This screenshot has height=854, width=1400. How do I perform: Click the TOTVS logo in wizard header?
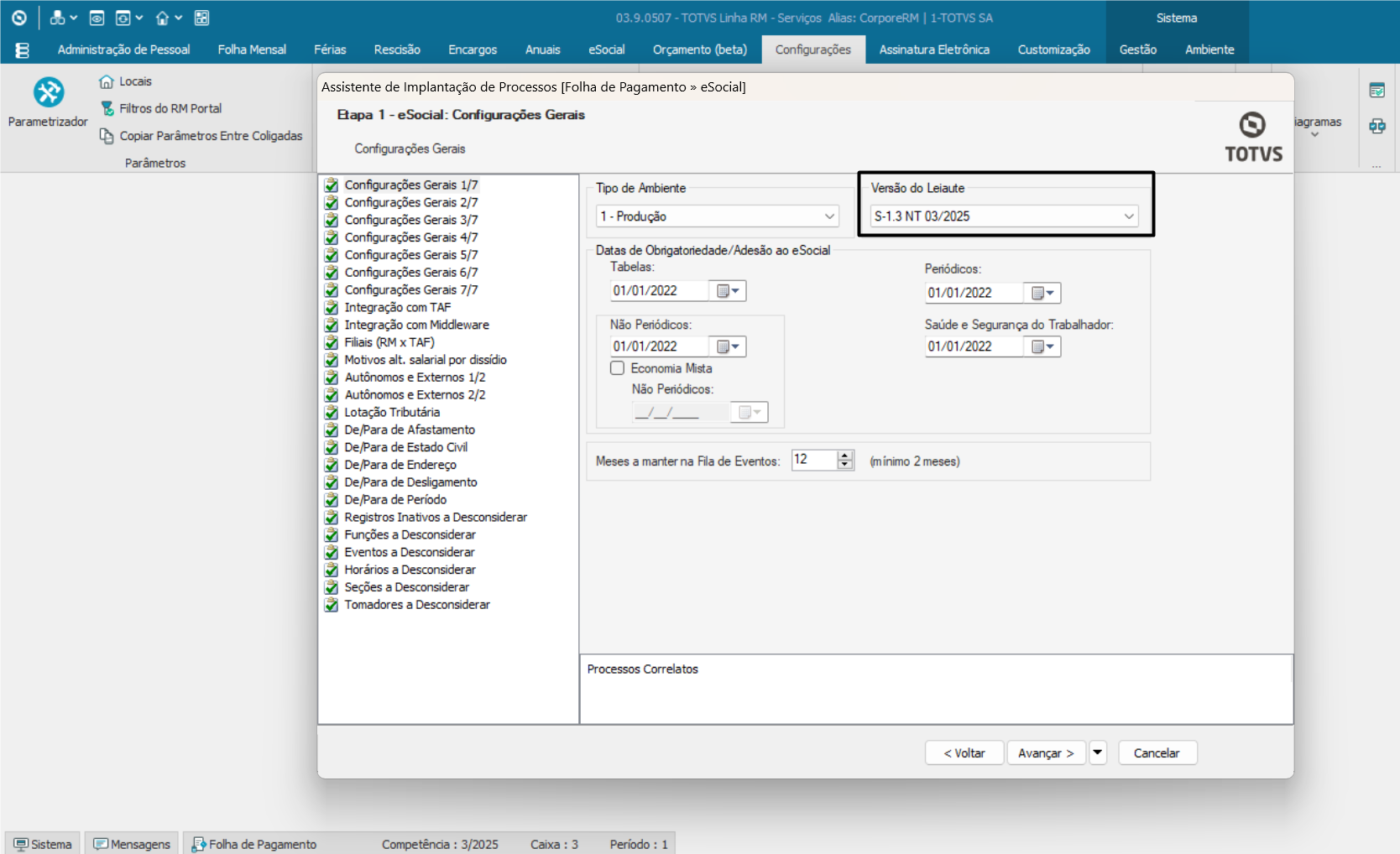coord(1253,137)
